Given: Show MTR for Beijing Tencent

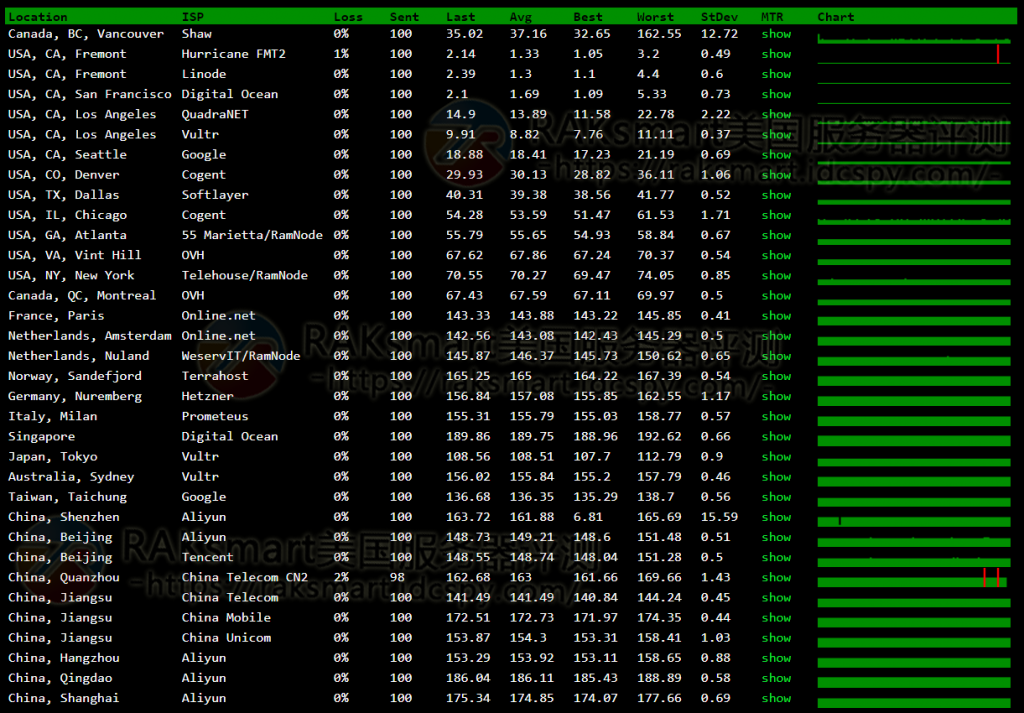Looking at the screenshot, I should [776, 558].
